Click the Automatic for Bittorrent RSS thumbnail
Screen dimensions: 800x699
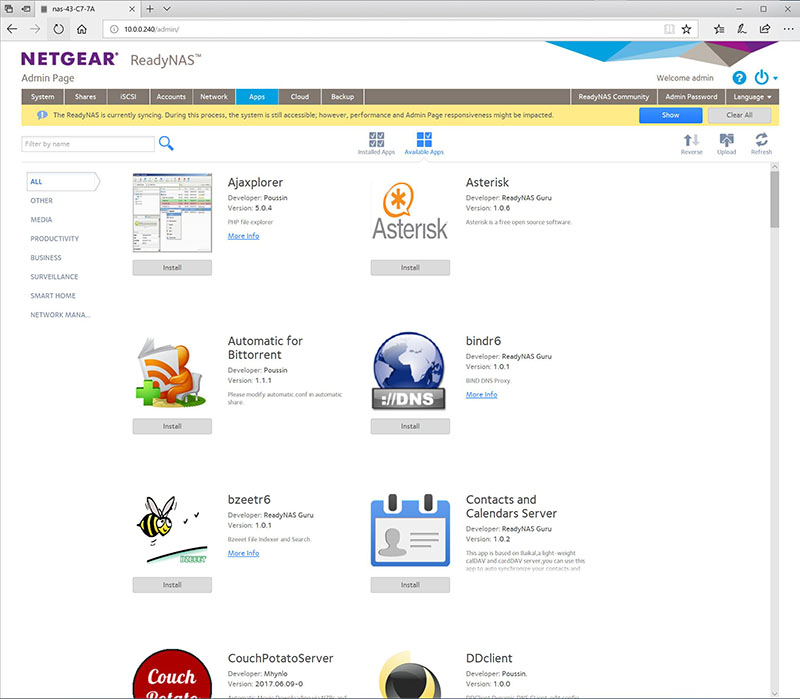(x=171, y=371)
